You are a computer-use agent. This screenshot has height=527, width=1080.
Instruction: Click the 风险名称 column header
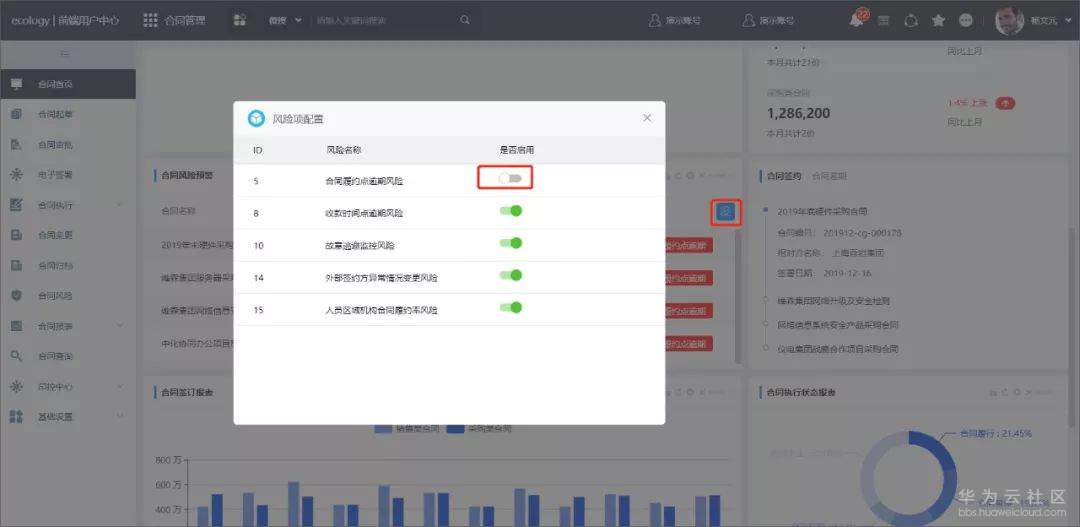coord(344,149)
